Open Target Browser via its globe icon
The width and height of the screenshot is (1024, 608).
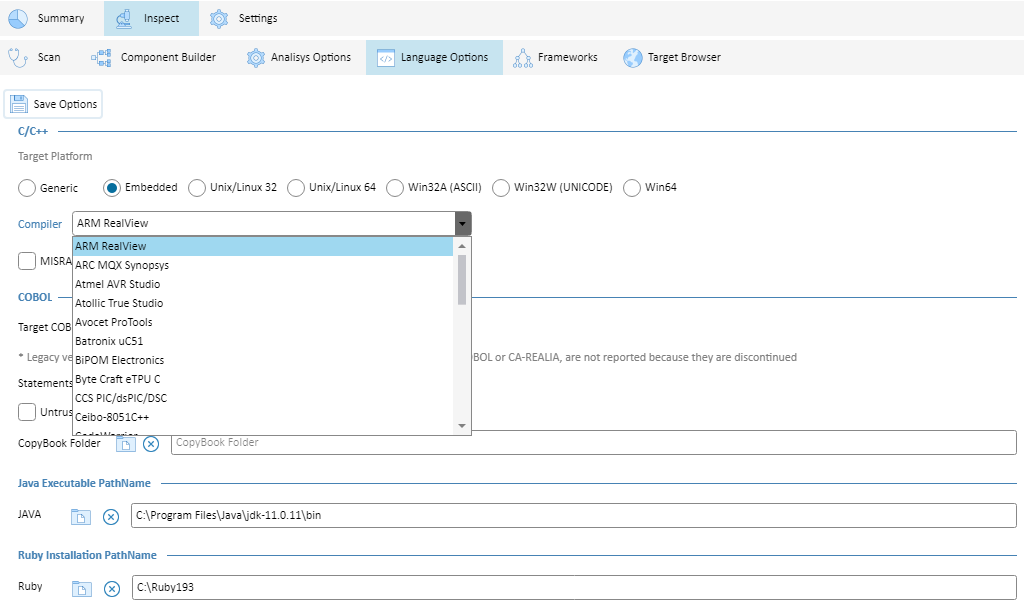click(x=633, y=57)
